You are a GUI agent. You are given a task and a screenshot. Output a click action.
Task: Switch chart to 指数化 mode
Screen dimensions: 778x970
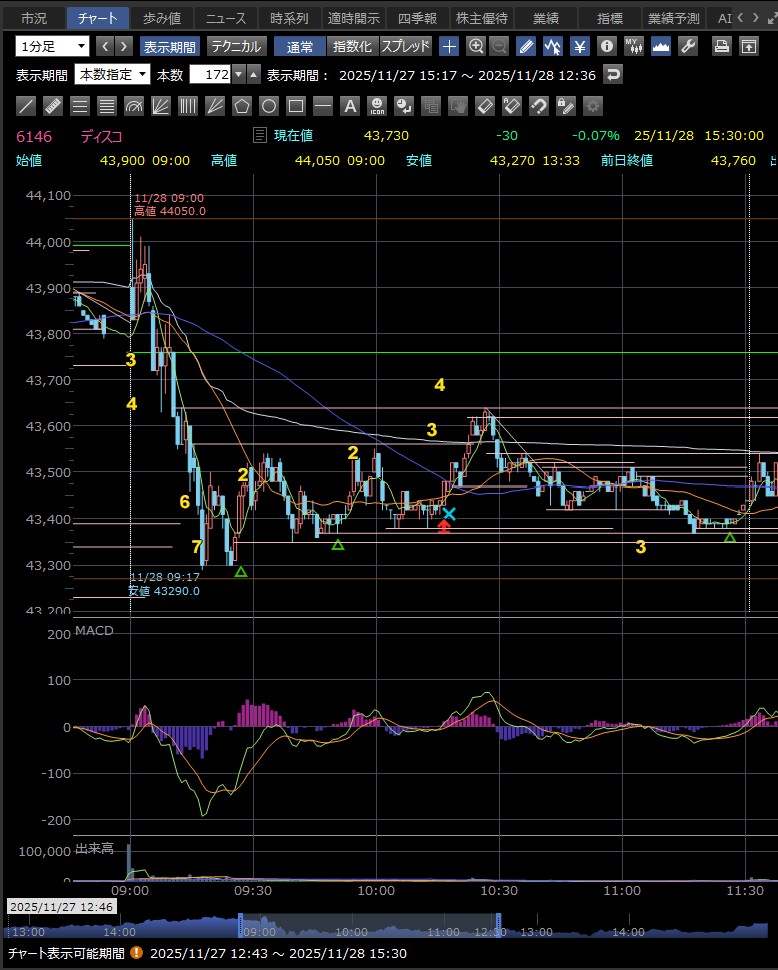(351, 46)
